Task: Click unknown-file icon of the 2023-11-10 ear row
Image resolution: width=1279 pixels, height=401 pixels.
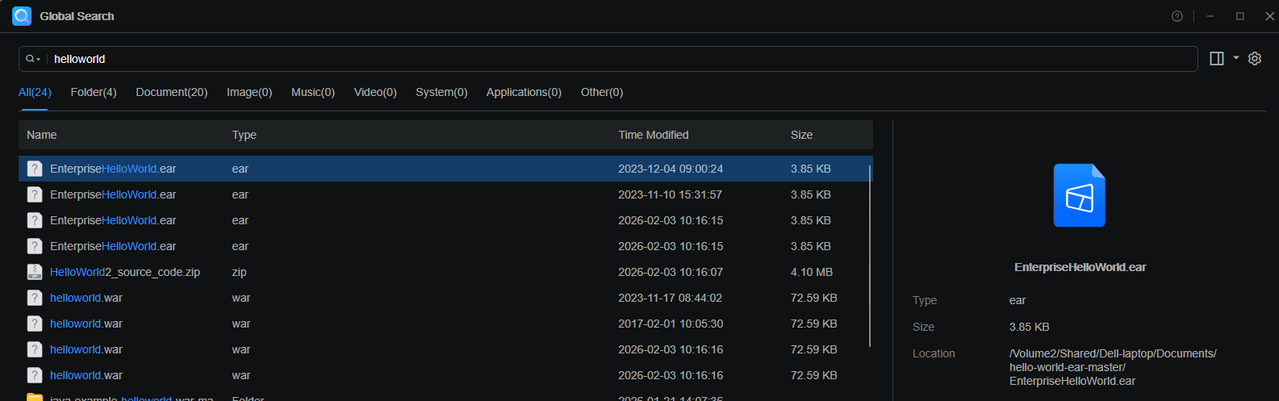Action: (35, 194)
